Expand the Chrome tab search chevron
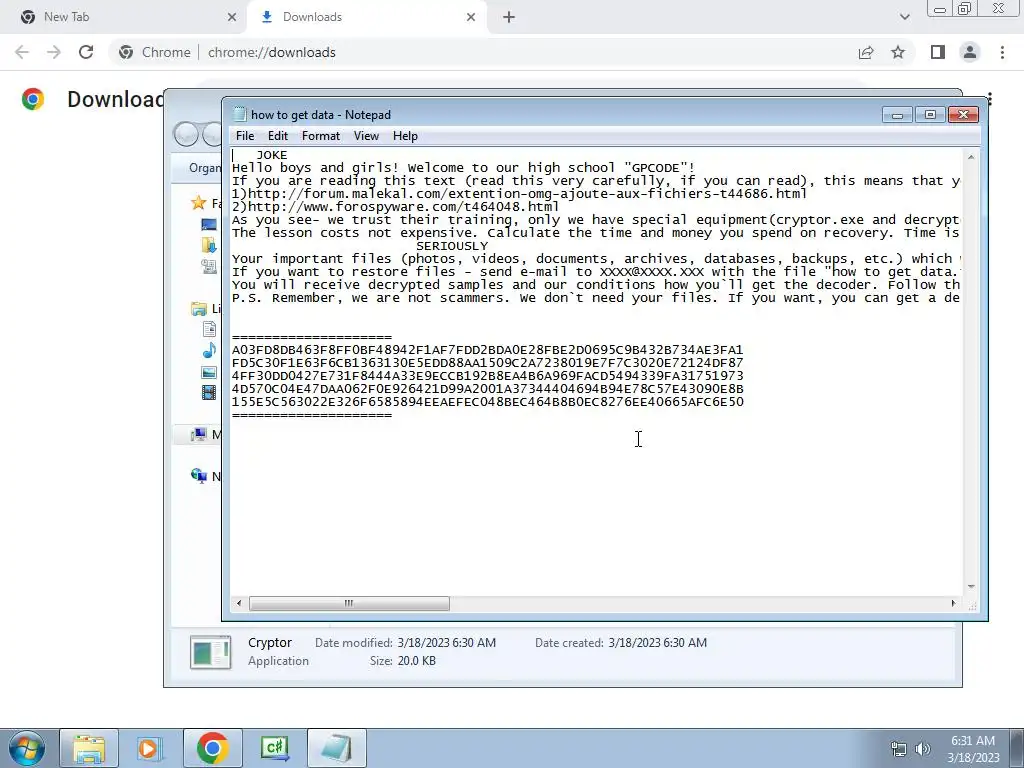 (x=904, y=17)
